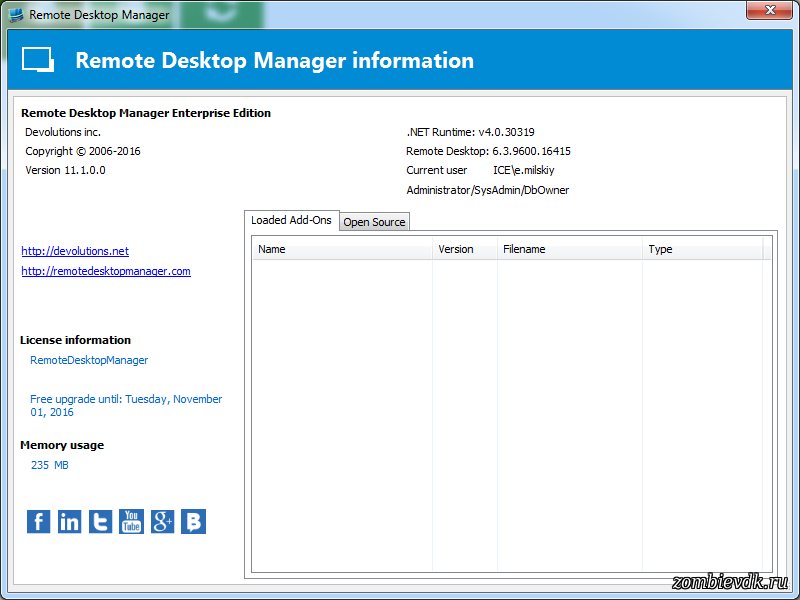Click the Devolutions inc. company name
This screenshot has width=800, height=600.
[x=63, y=132]
